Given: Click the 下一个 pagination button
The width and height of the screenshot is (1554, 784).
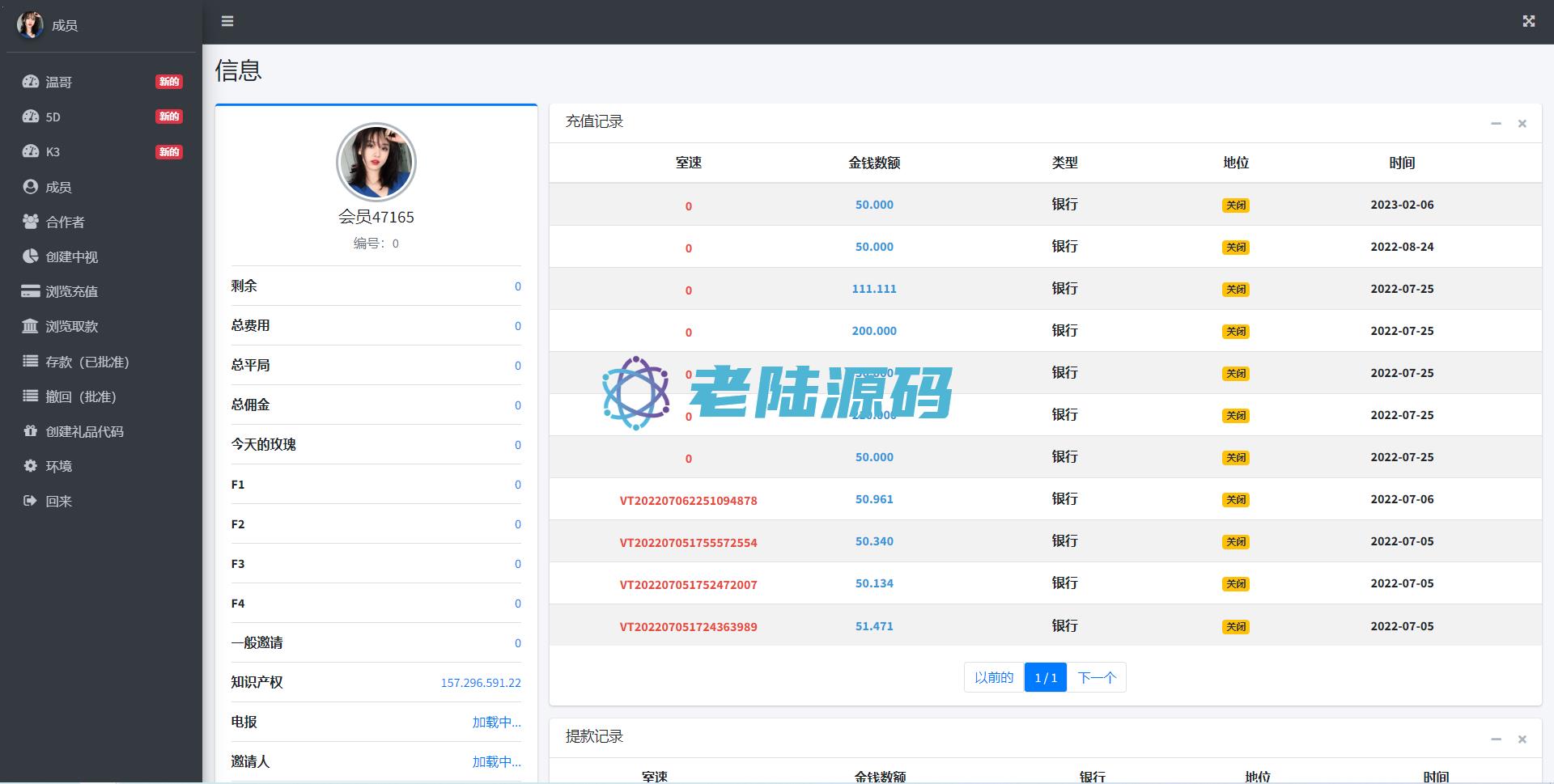Looking at the screenshot, I should point(1097,677).
